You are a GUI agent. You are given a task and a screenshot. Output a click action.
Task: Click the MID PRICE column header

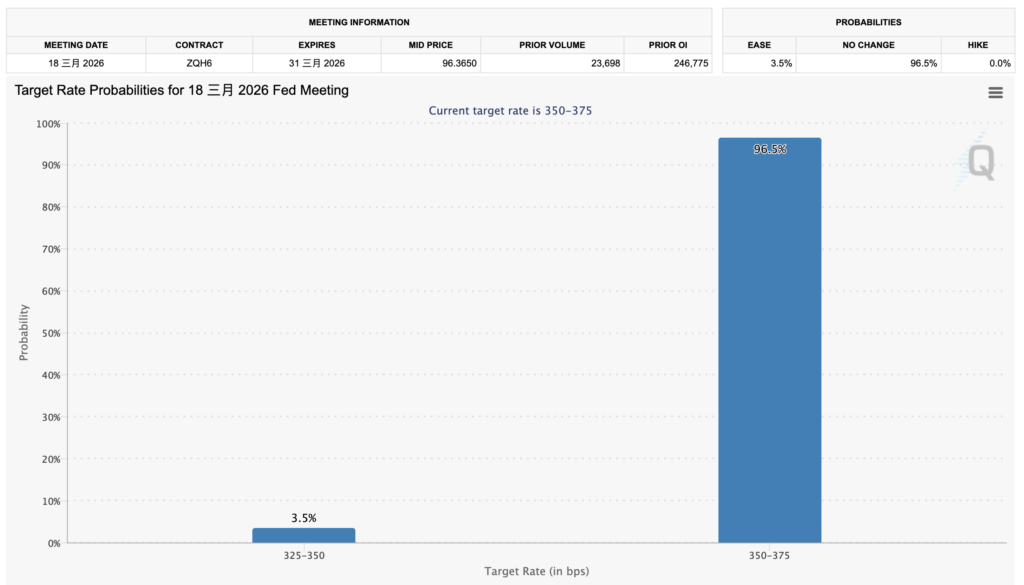tap(430, 45)
